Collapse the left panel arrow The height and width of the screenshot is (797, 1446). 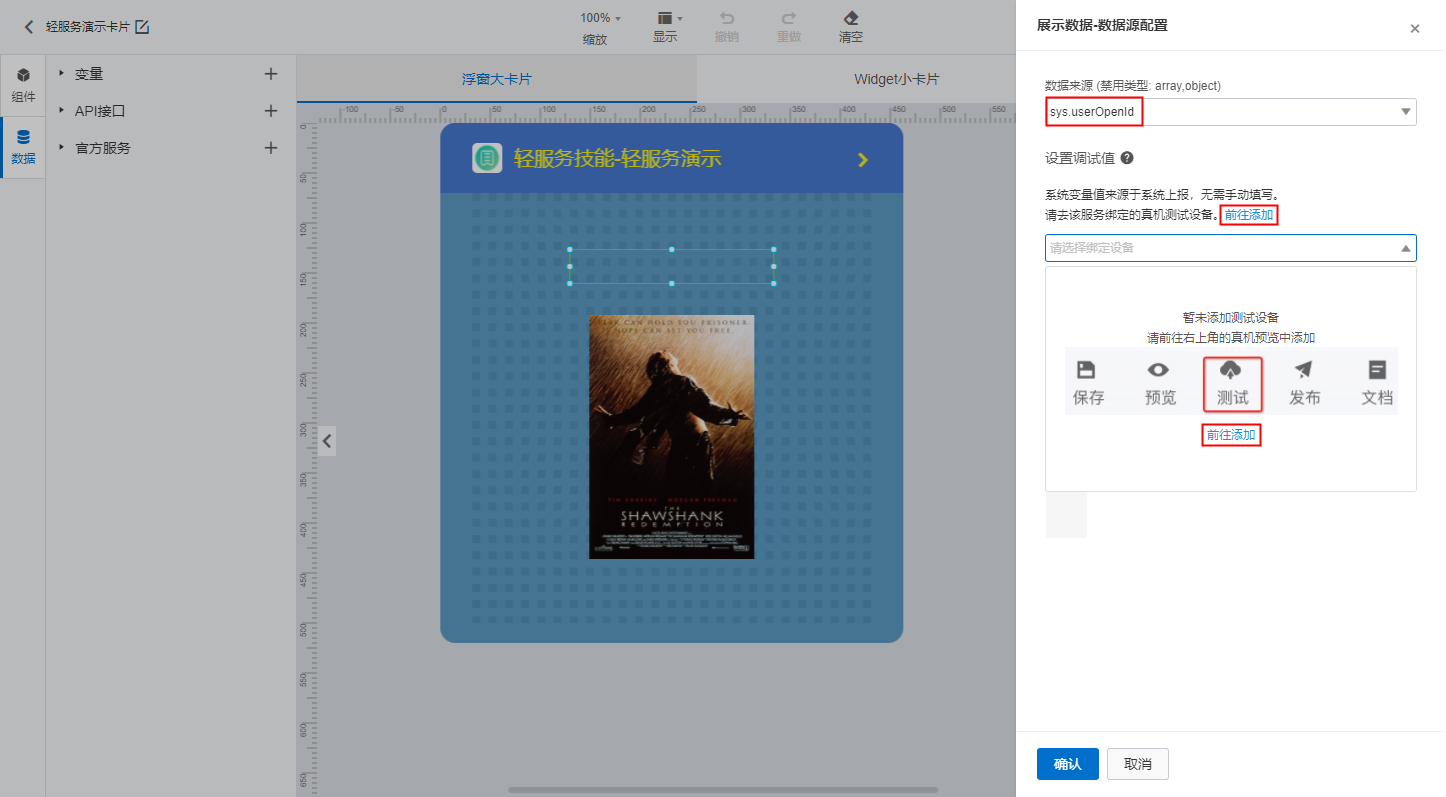(326, 440)
